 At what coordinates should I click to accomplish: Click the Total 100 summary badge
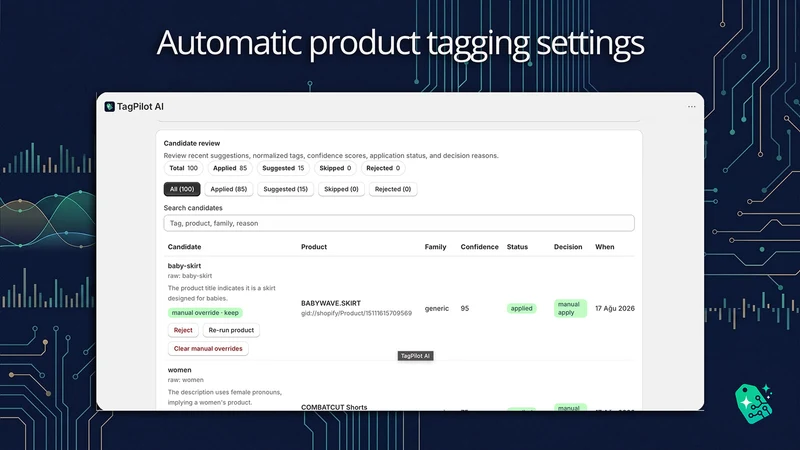184,168
